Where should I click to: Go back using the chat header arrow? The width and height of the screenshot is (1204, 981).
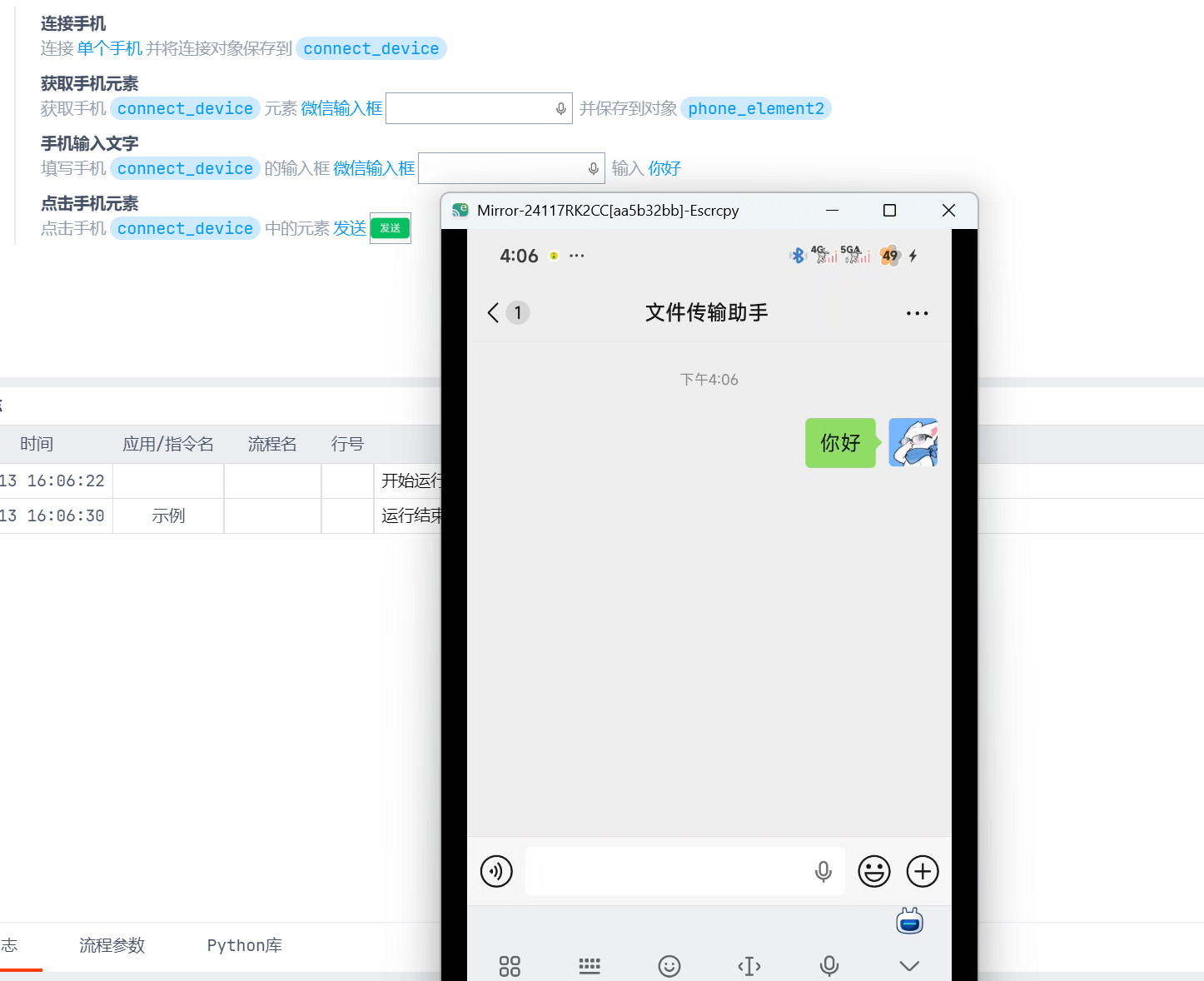click(x=494, y=312)
